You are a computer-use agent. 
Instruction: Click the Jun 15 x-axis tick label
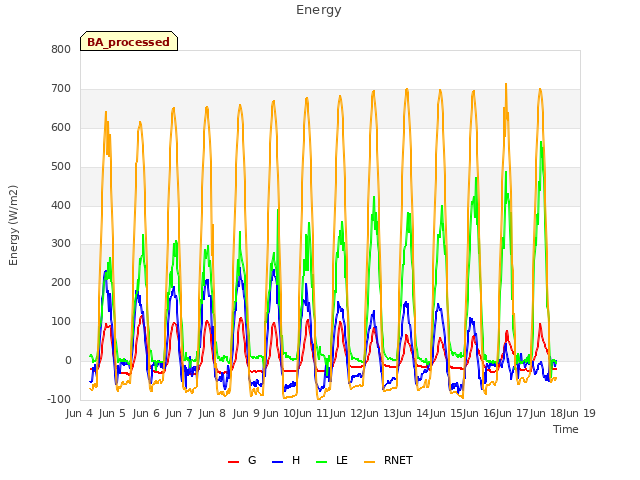coord(446,413)
